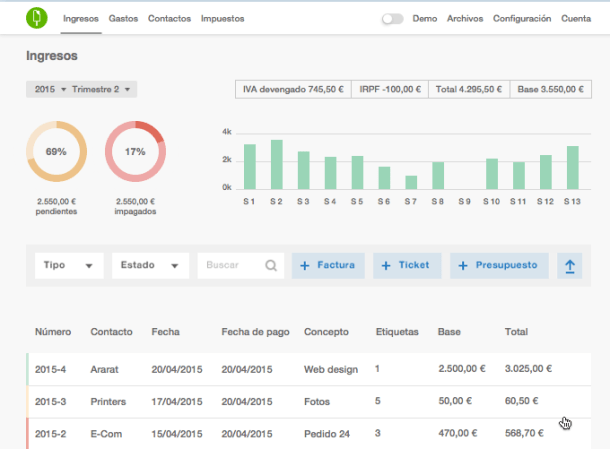Open the Estado filter dropdown

tap(148, 266)
